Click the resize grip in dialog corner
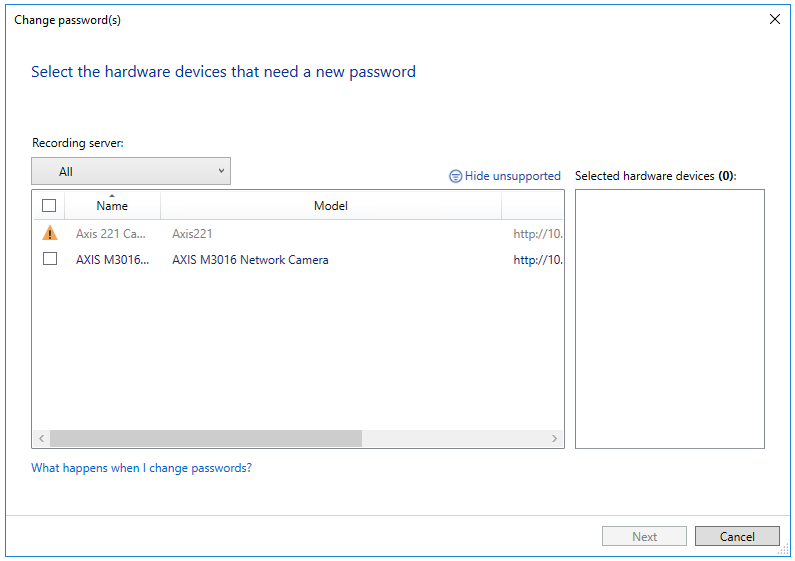The width and height of the screenshot is (795, 561). (x=783, y=549)
